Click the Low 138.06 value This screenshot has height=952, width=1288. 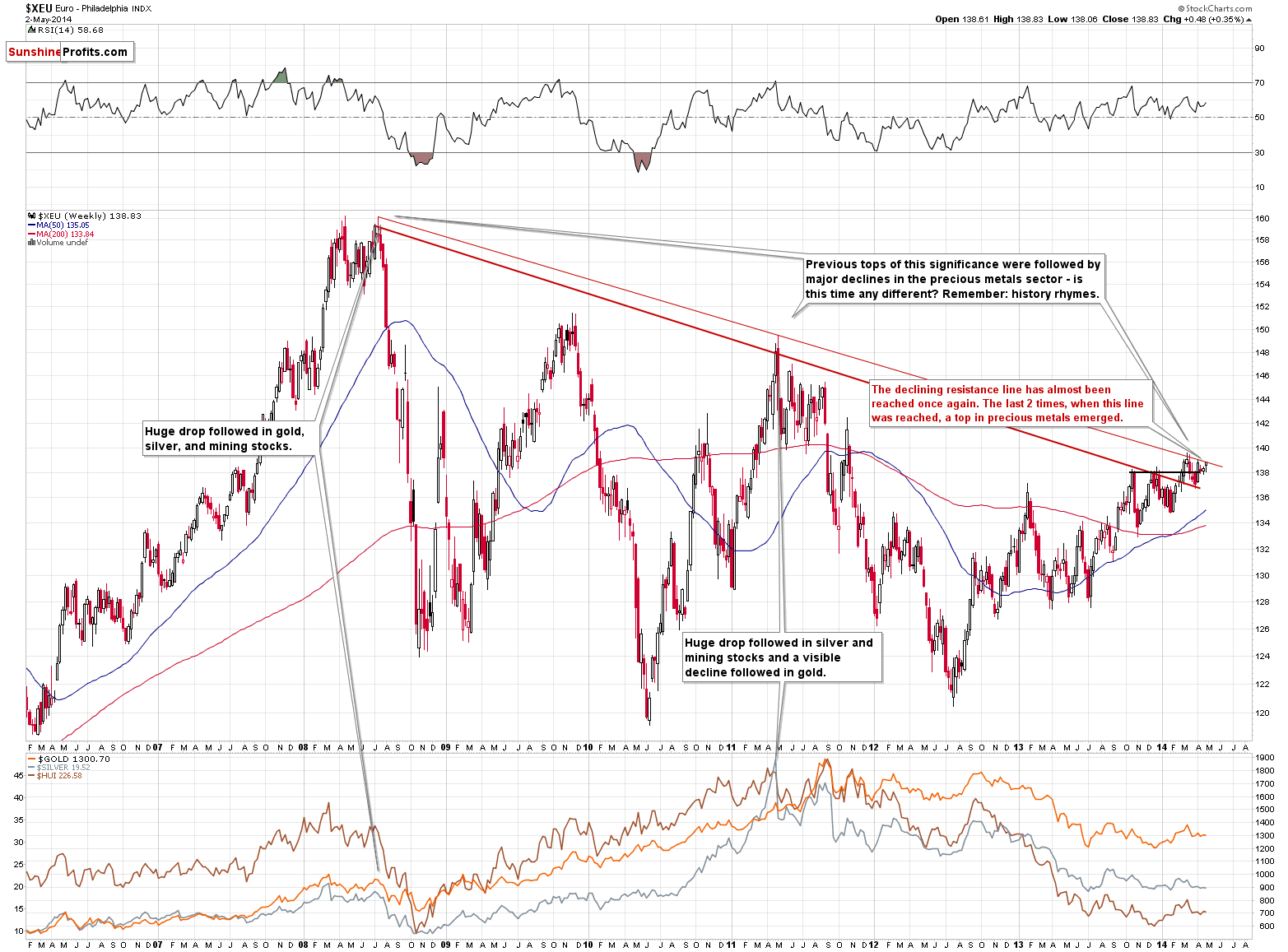pos(1072,19)
